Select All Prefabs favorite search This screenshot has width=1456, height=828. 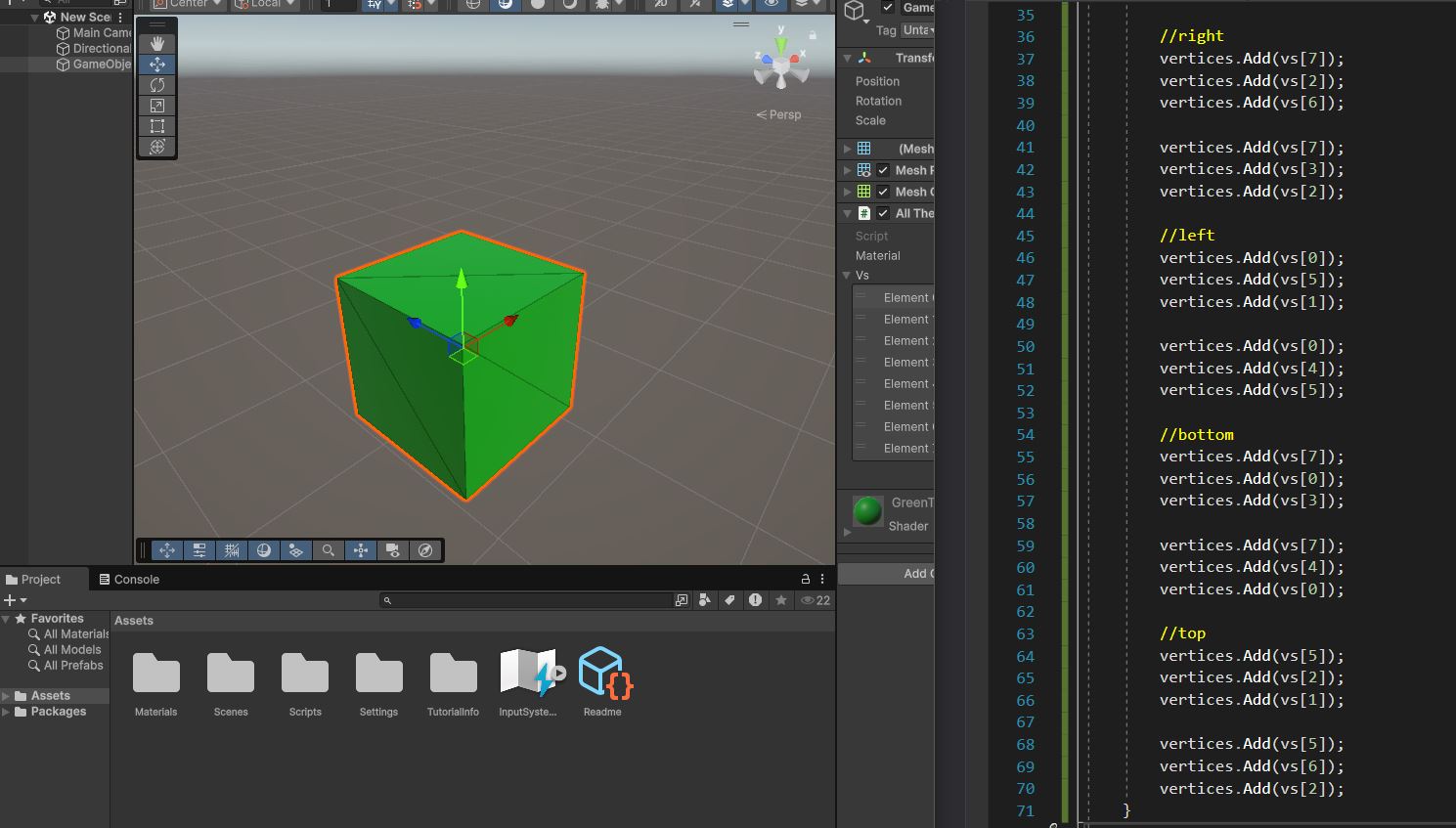(x=66, y=665)
